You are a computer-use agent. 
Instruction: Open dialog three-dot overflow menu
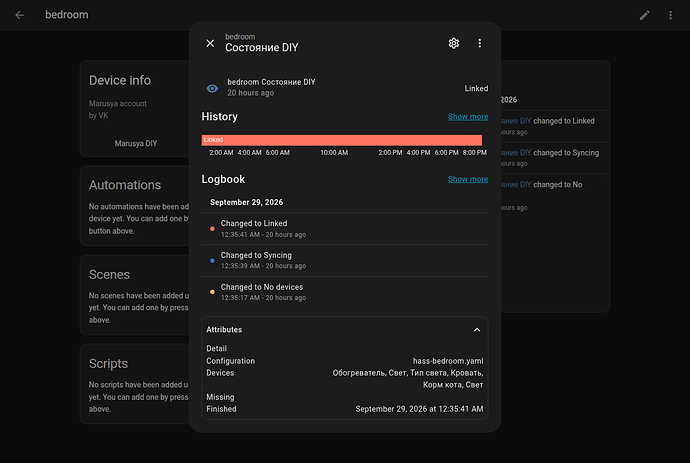click(x=480, y=43)
